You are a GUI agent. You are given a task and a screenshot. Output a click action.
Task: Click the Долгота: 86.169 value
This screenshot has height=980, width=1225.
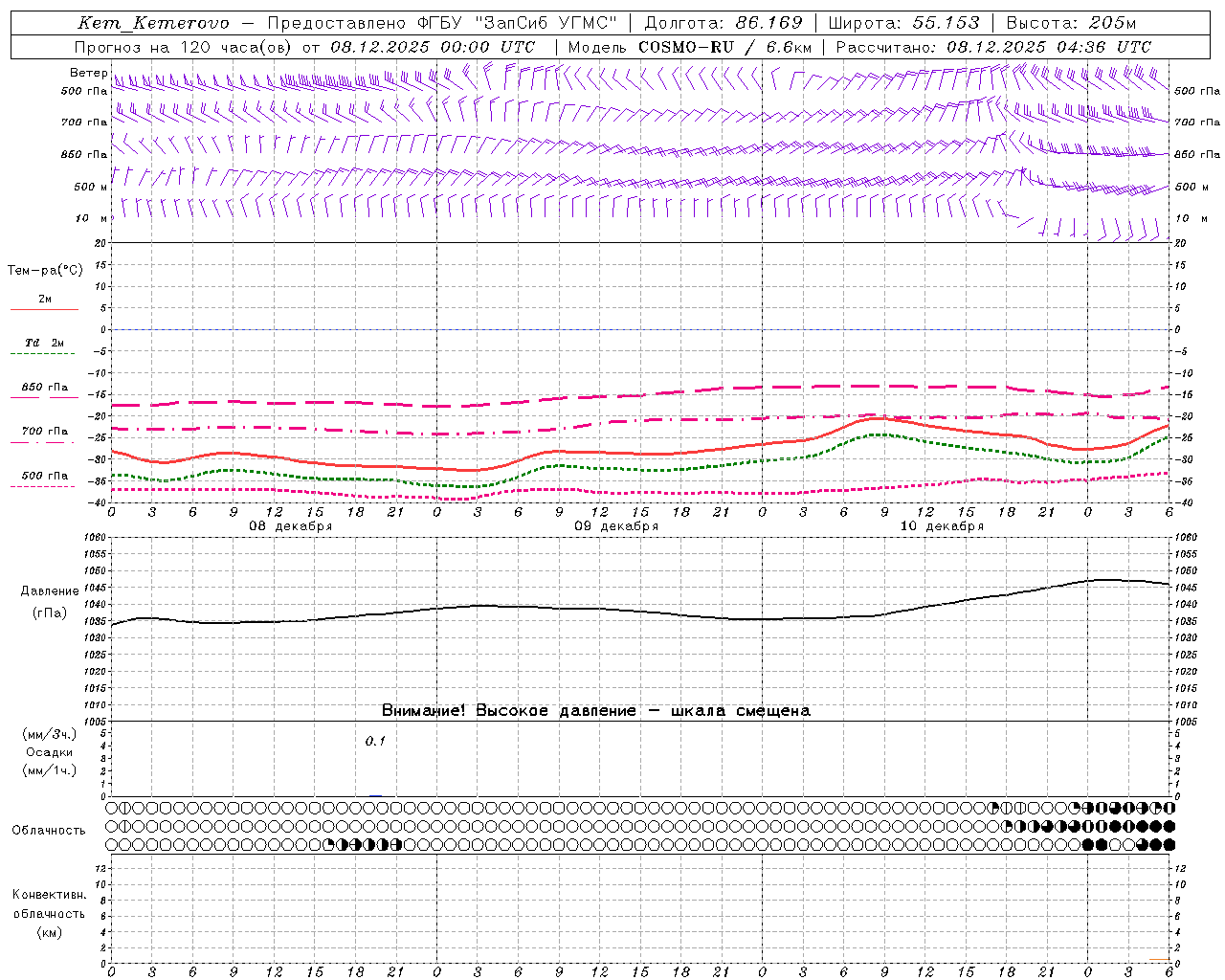[x=724, y=23]
